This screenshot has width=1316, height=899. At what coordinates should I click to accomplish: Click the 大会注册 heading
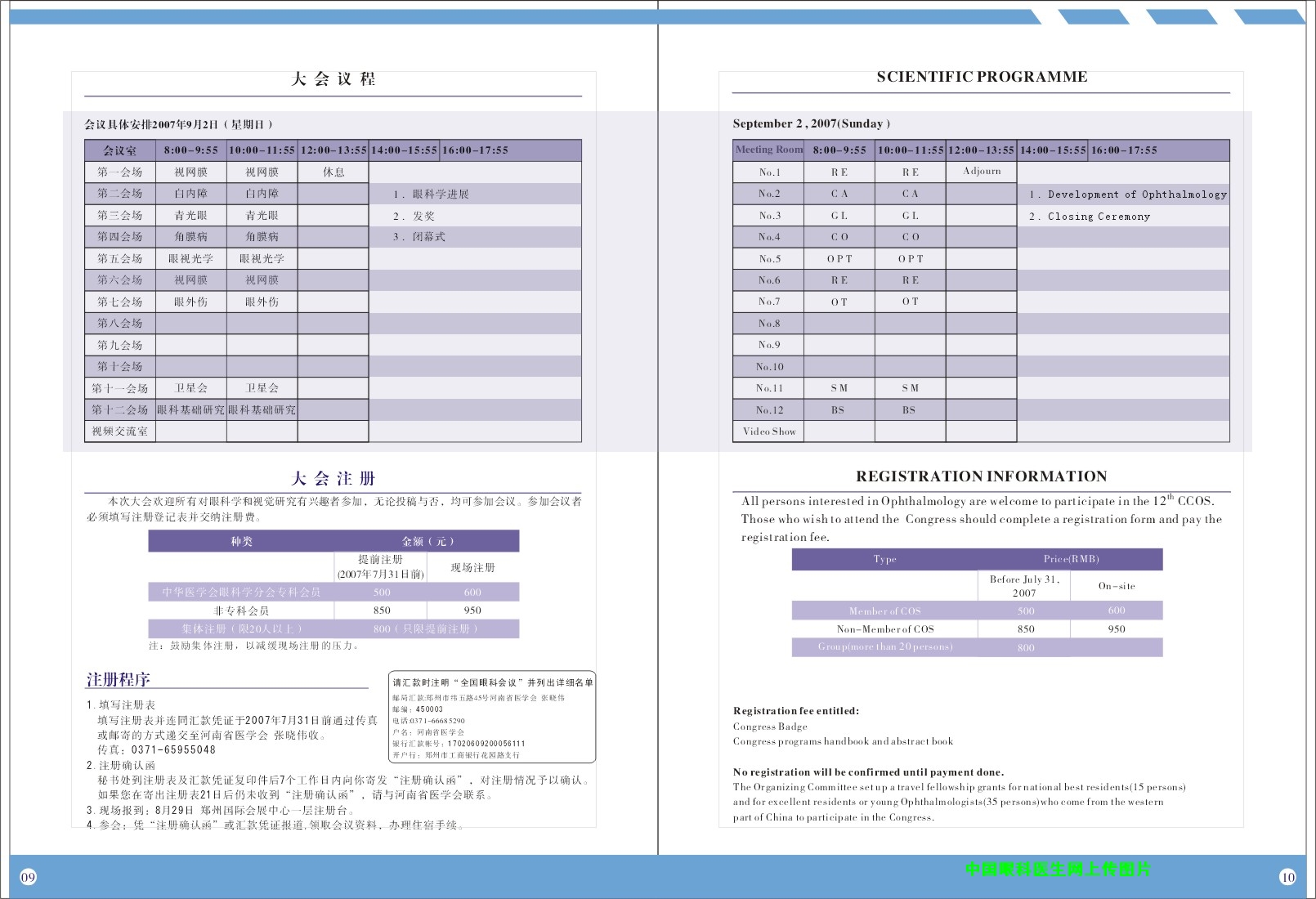[333, 479]
